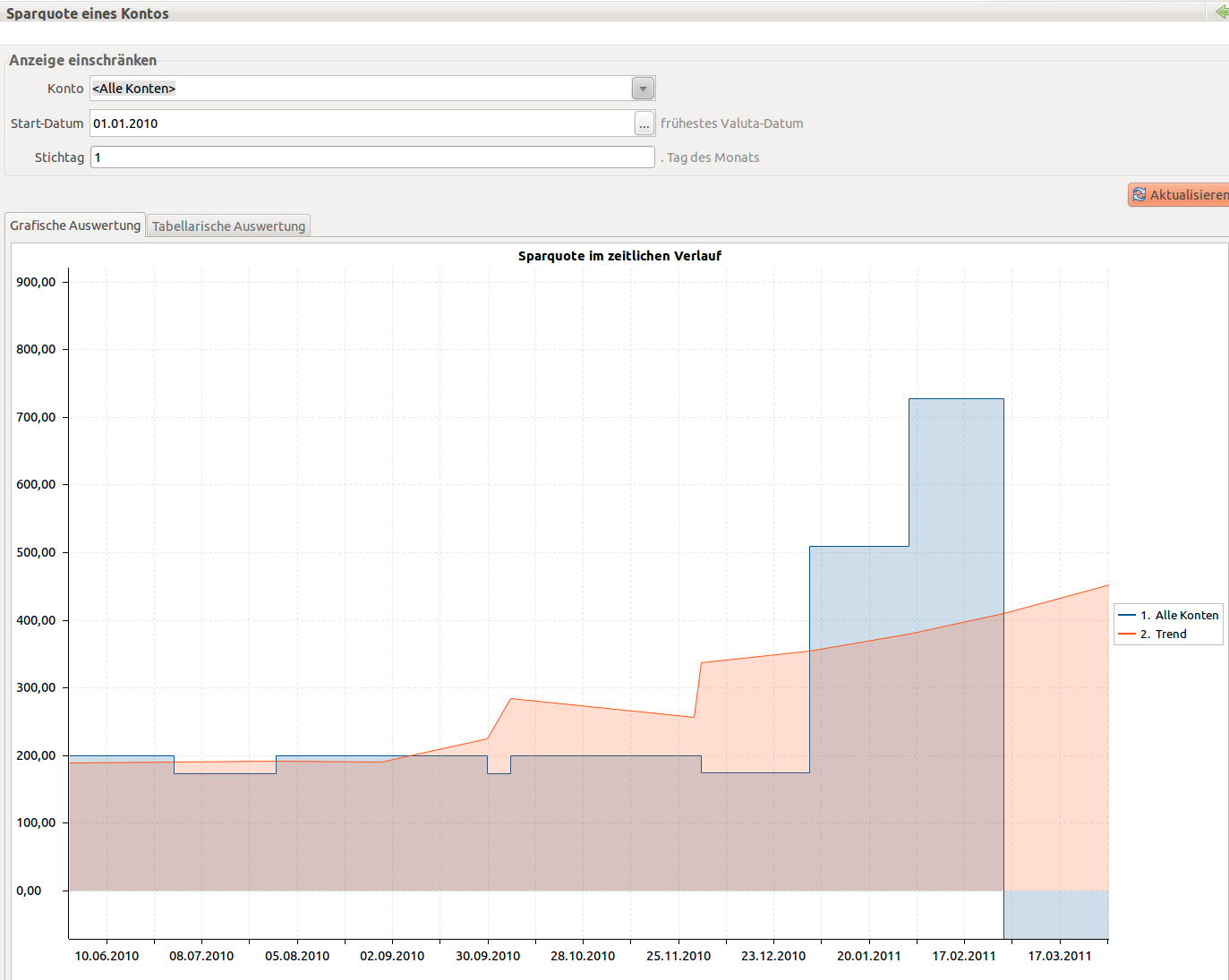Screen dimensions: 1229x980
Task: Click the x-axis label 30.09.2010
Action: (x=488, y=956)
